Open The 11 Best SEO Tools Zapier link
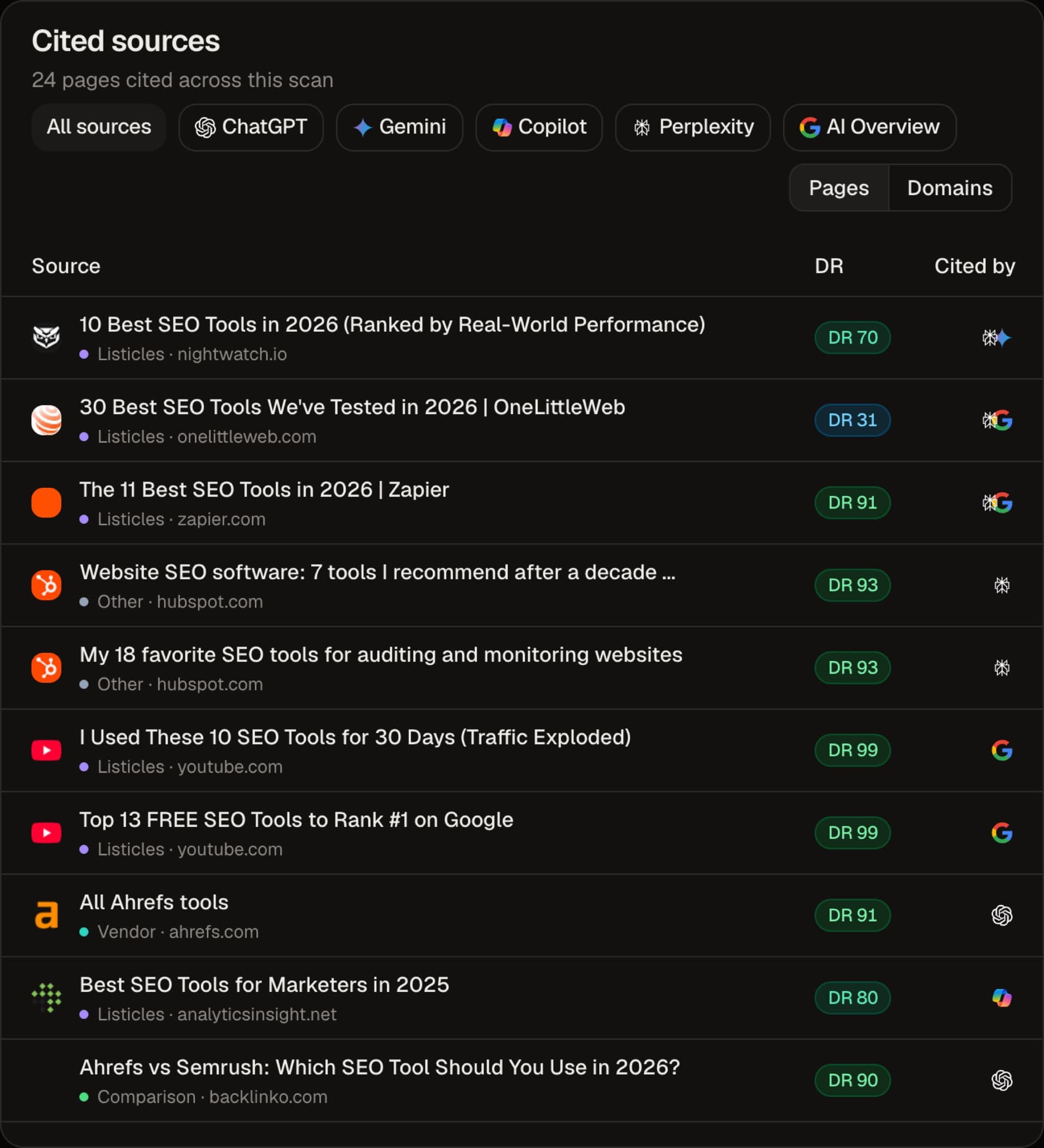 coord(264,490)
